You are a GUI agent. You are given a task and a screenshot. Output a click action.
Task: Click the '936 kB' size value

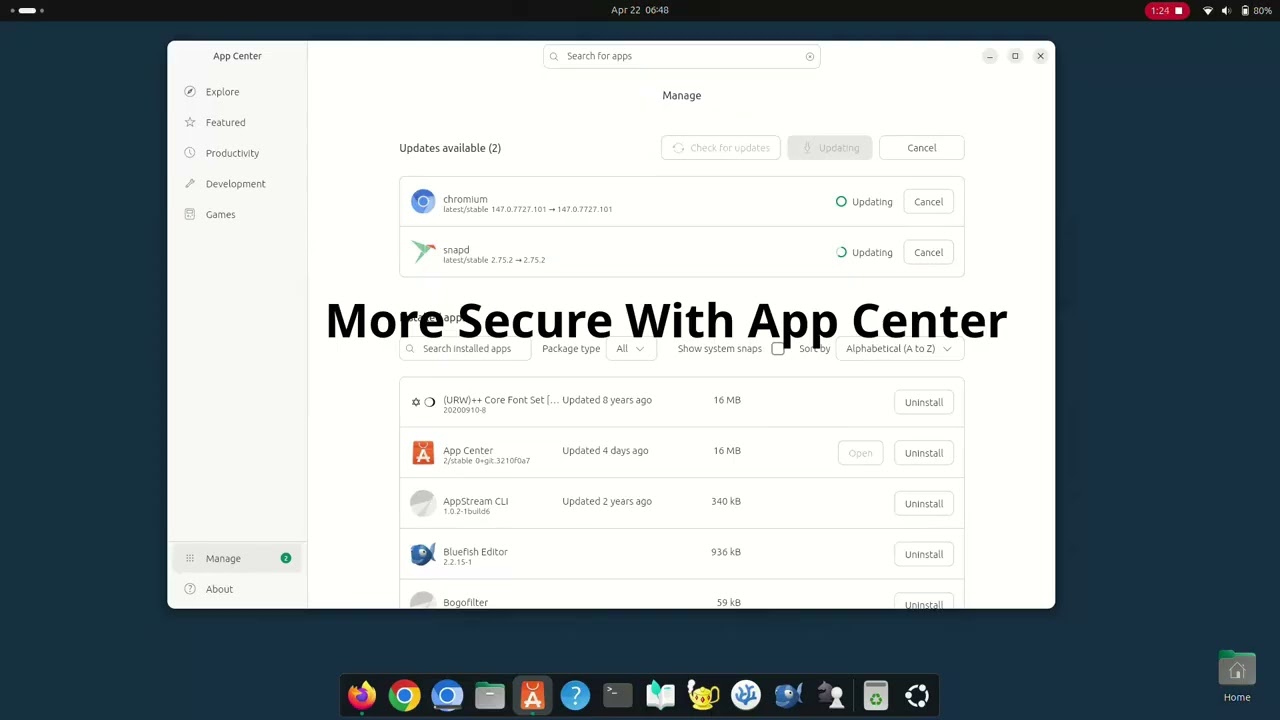(726, 552)
